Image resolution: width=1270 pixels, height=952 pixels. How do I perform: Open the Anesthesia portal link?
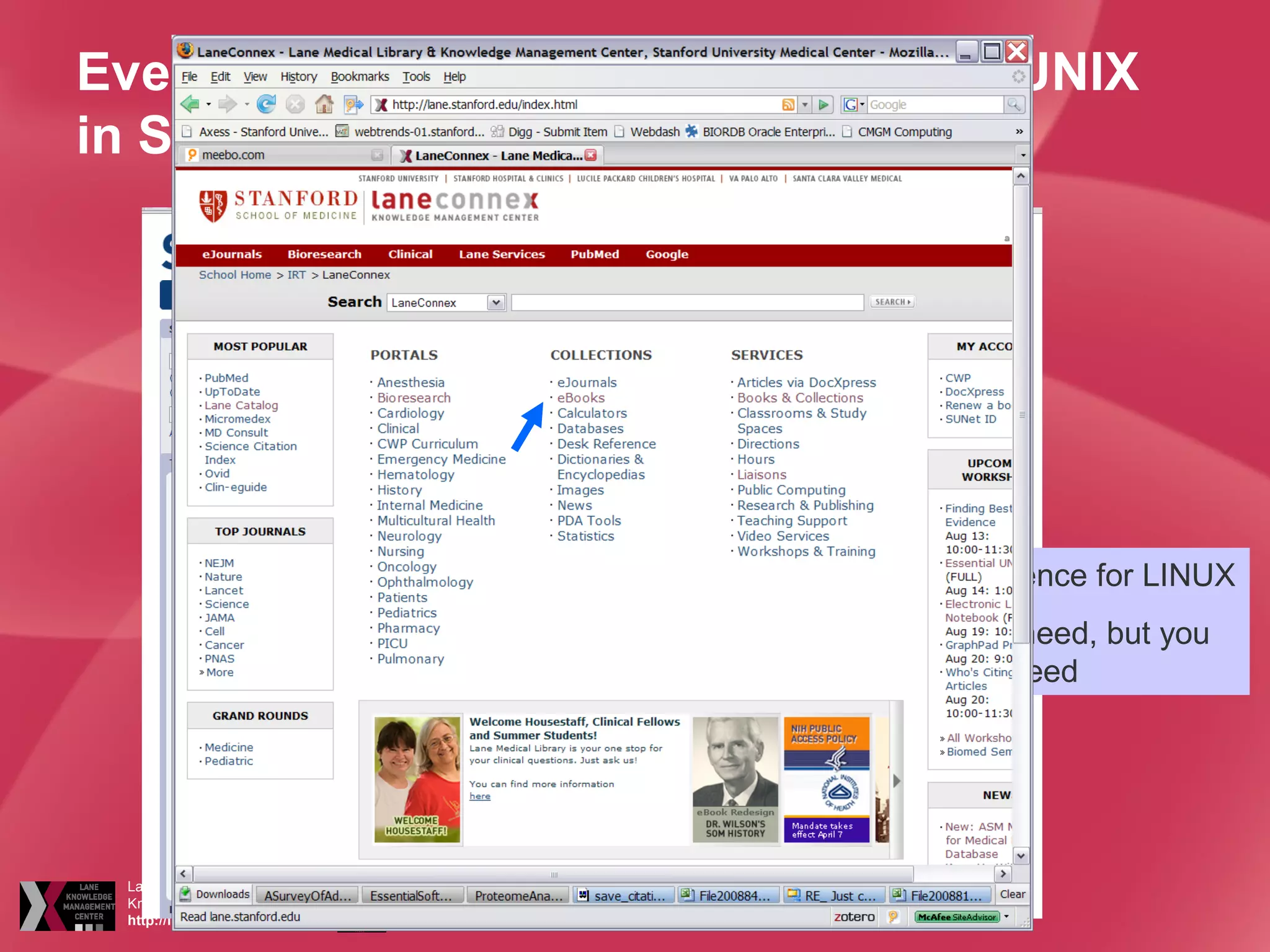[x=411, y=382]
